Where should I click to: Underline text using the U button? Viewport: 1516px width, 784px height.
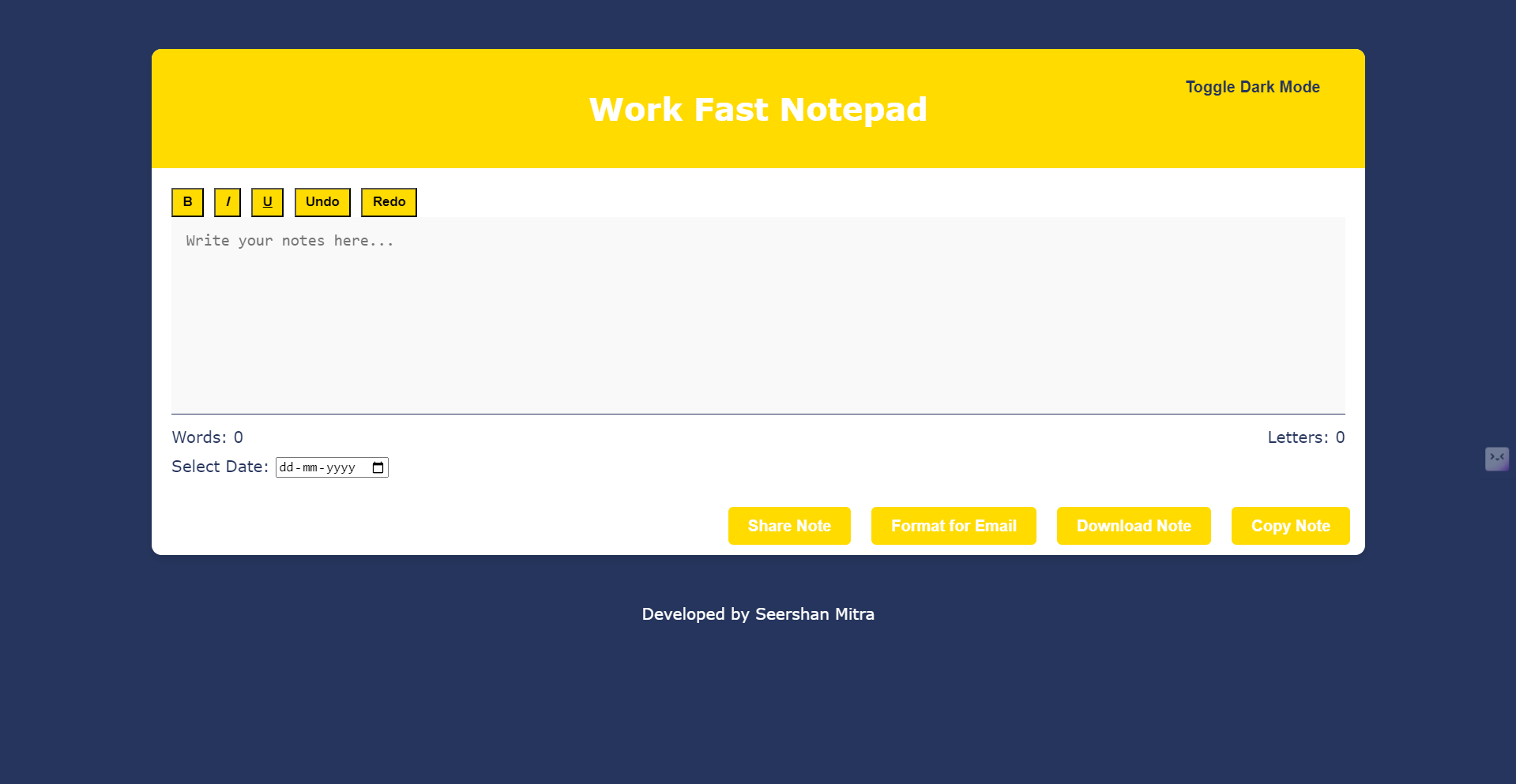pos(267,202)
